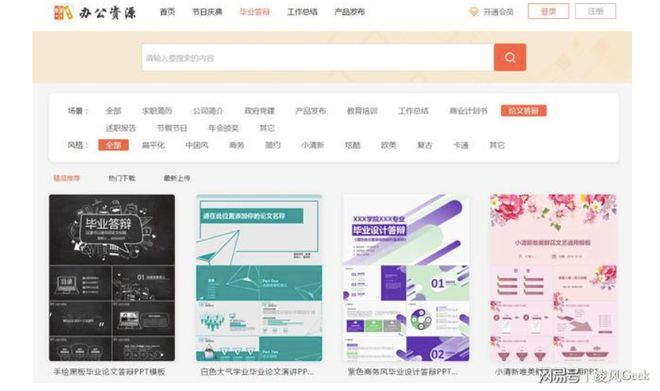
Task: Select 毕业答辩 in the top navigation
Action: [255, 12]
